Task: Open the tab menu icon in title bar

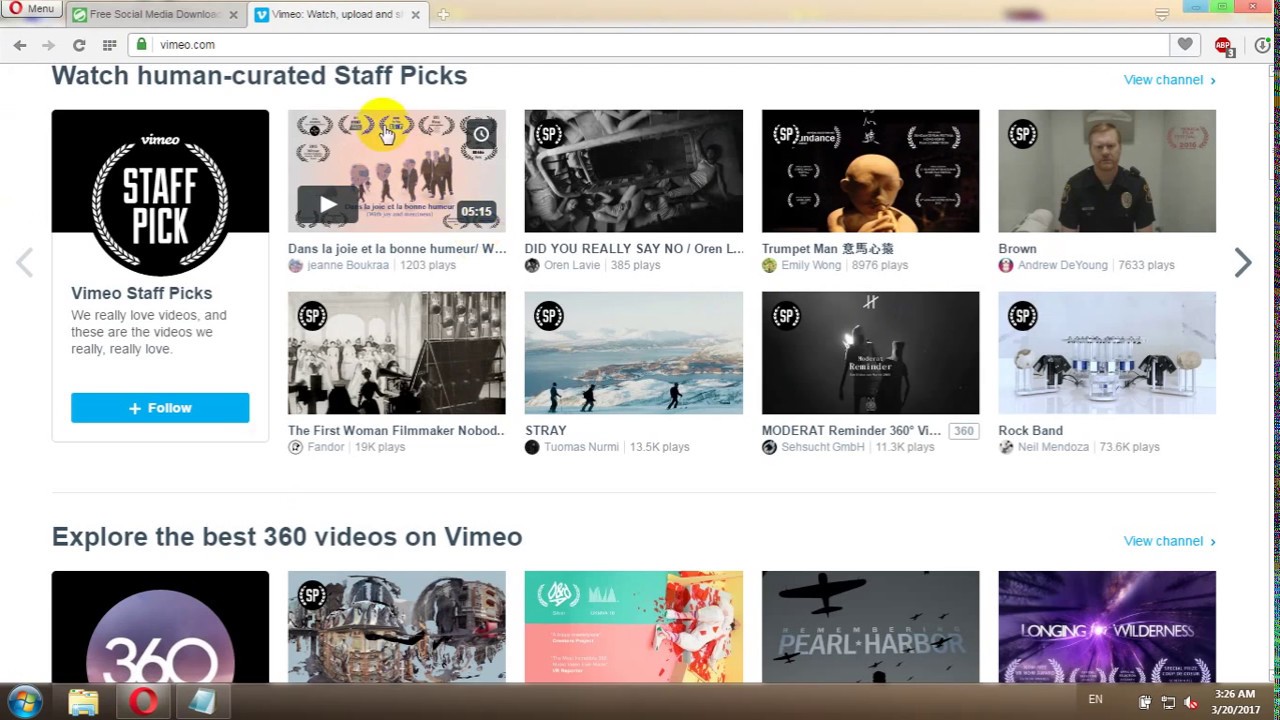Action: [1161, 14]
